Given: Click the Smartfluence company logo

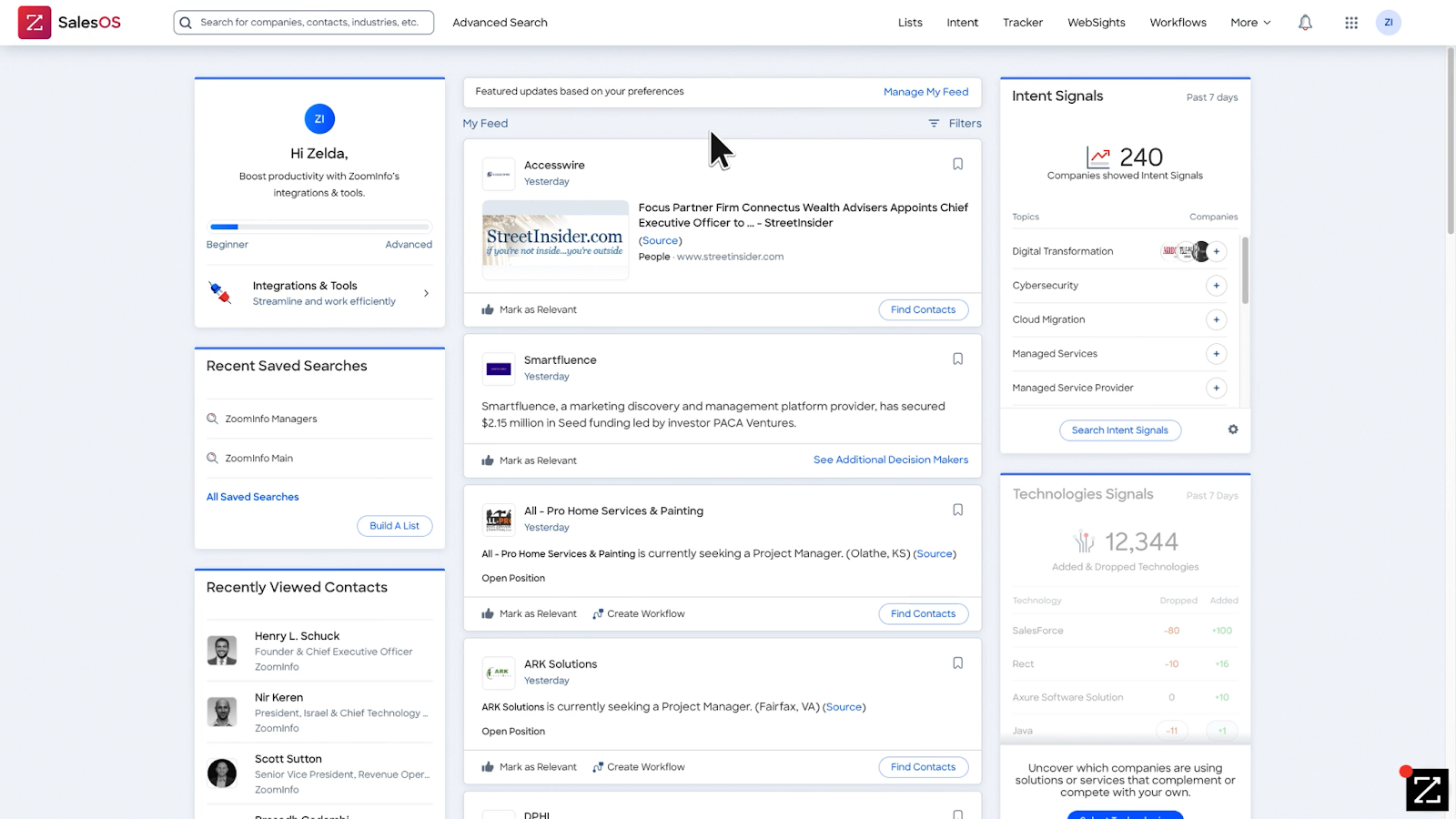Looking at the screenshot, I should (499, 369).
